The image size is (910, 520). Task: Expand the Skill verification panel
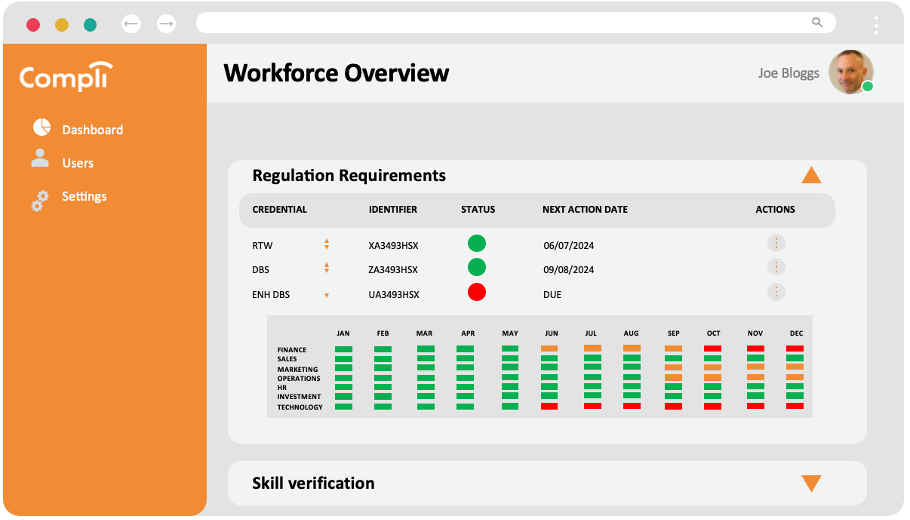[811, 483]
